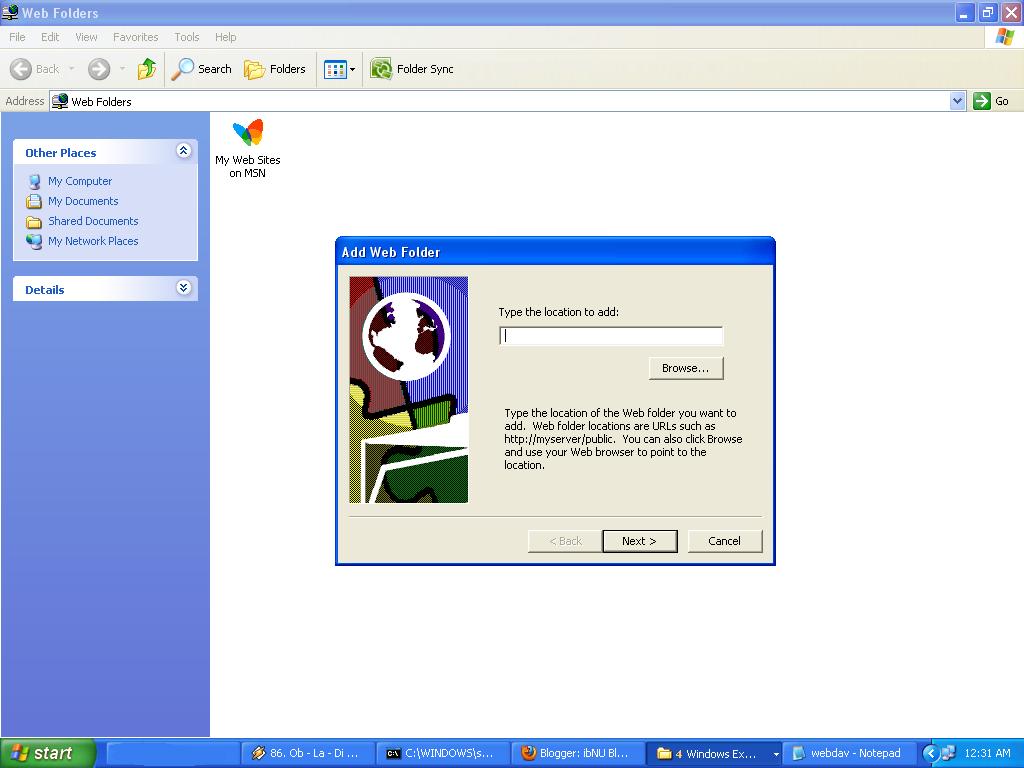Click Browse in Add Web Folder dialog
Image resolution: width=1024 pixels, height=768 pixels.
(x=686, y=368)
